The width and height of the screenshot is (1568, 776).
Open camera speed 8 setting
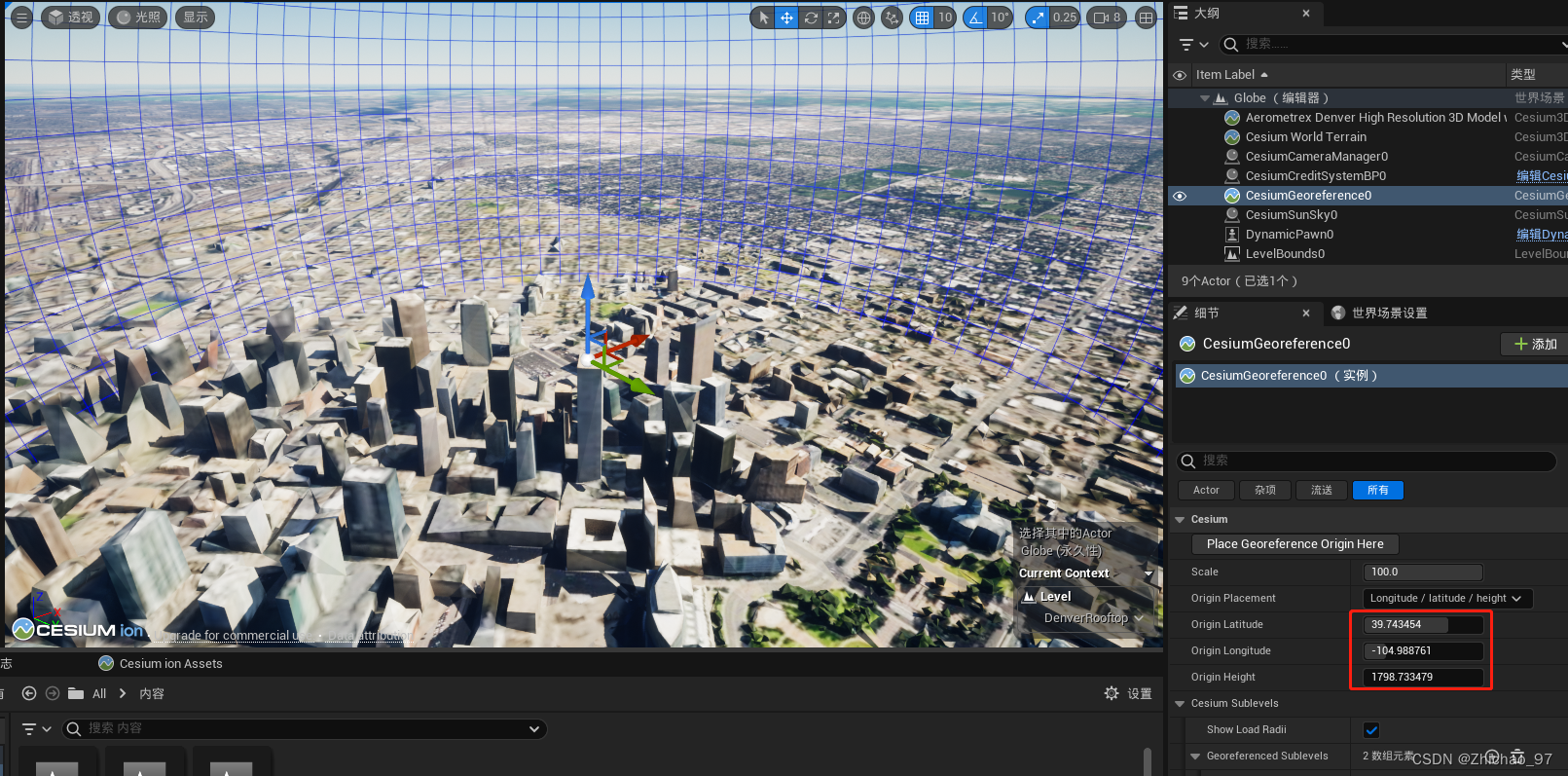click(1107, 18)
